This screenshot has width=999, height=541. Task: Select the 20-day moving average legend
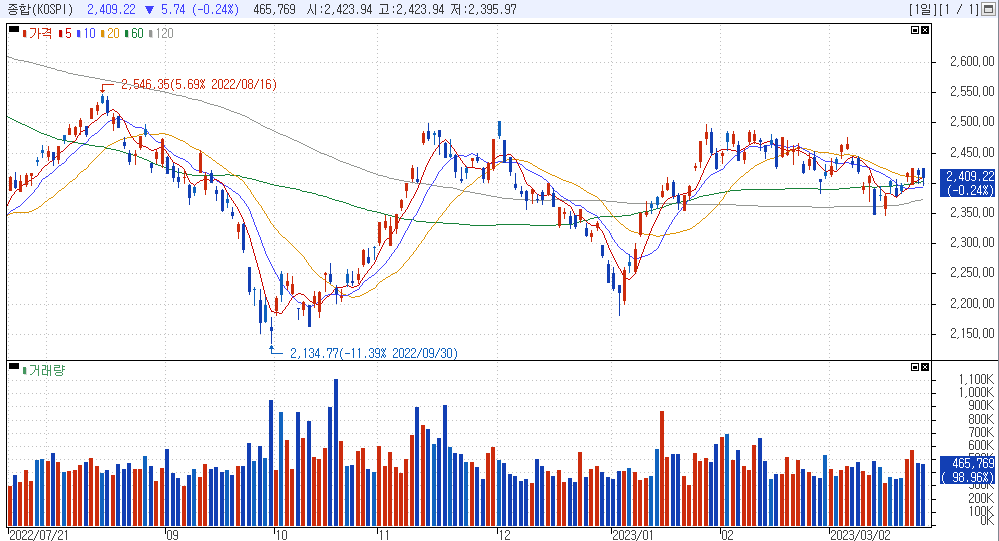pyautogui.click(x=110, y=33)
